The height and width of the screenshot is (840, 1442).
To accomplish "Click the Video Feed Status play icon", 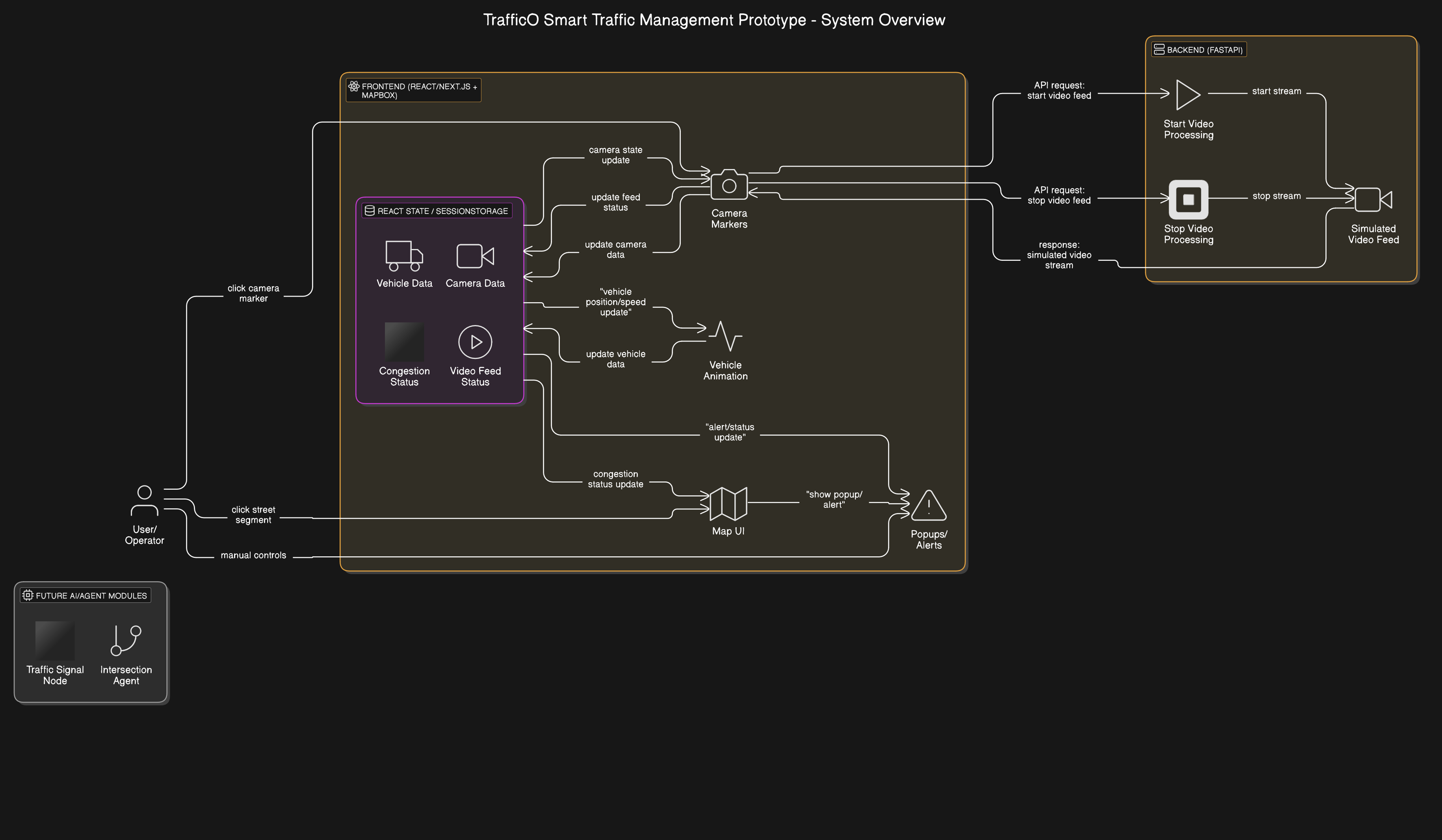I will coord(475,342).
